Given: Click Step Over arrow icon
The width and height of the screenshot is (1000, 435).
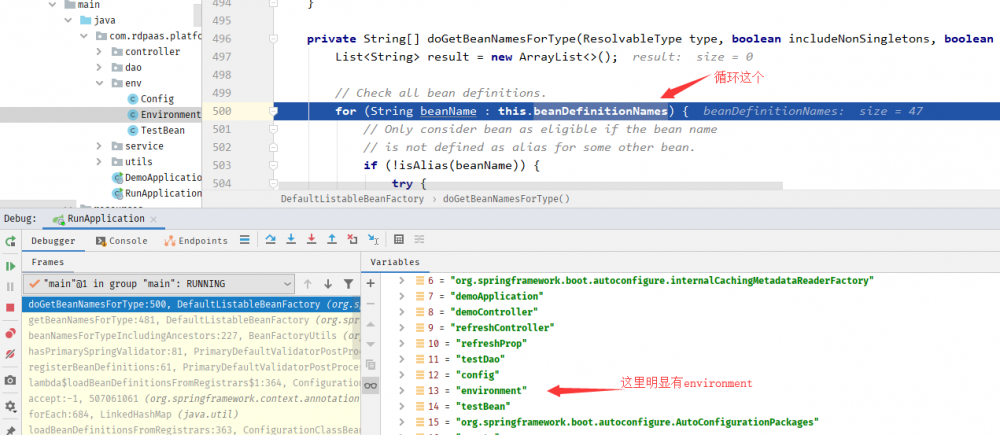Looking at the screenshot, I should 270,240.
